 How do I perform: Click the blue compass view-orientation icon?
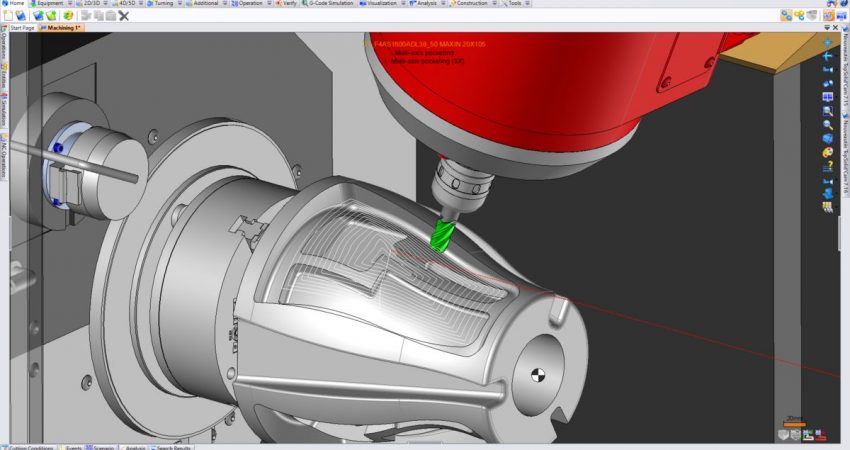pyautogui.click(x=827, y=43)
